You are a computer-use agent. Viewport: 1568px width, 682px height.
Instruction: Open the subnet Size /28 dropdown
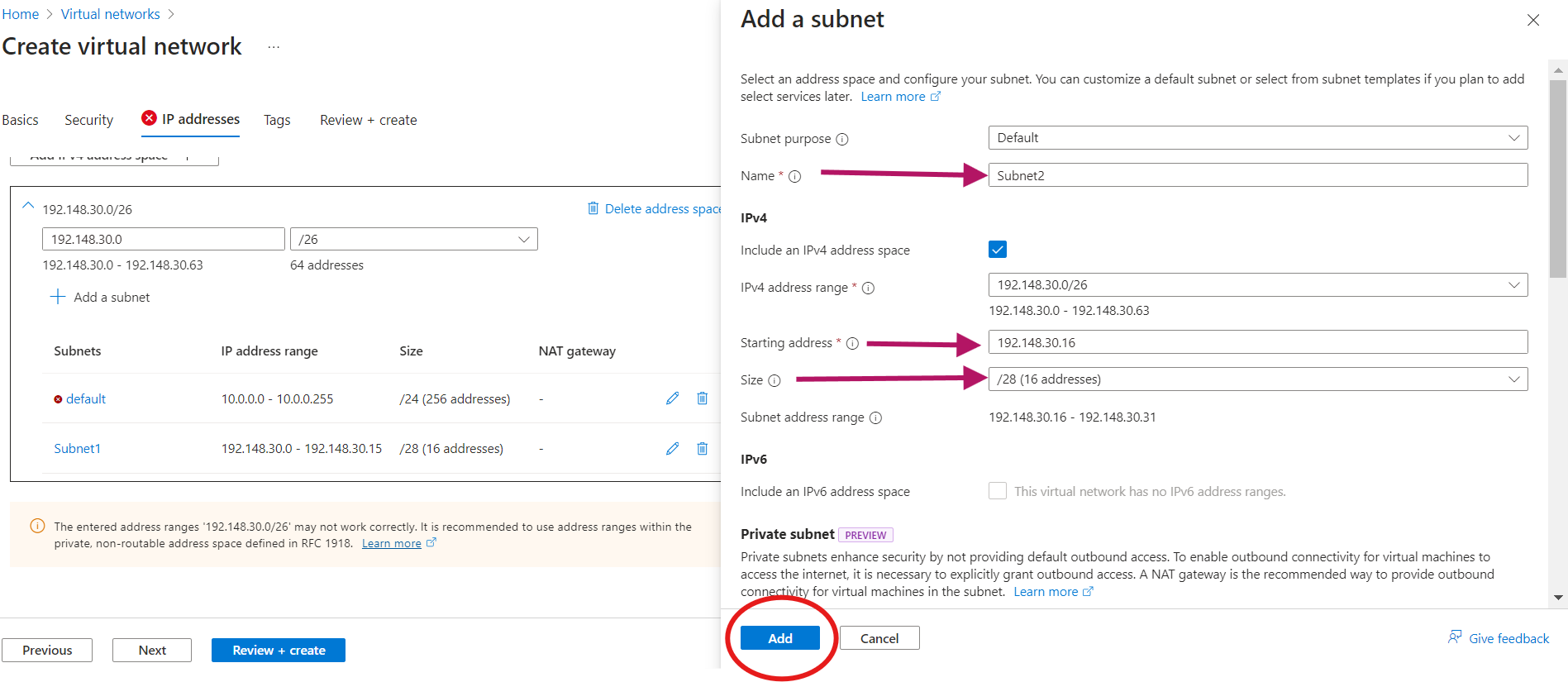(1257, 379)
